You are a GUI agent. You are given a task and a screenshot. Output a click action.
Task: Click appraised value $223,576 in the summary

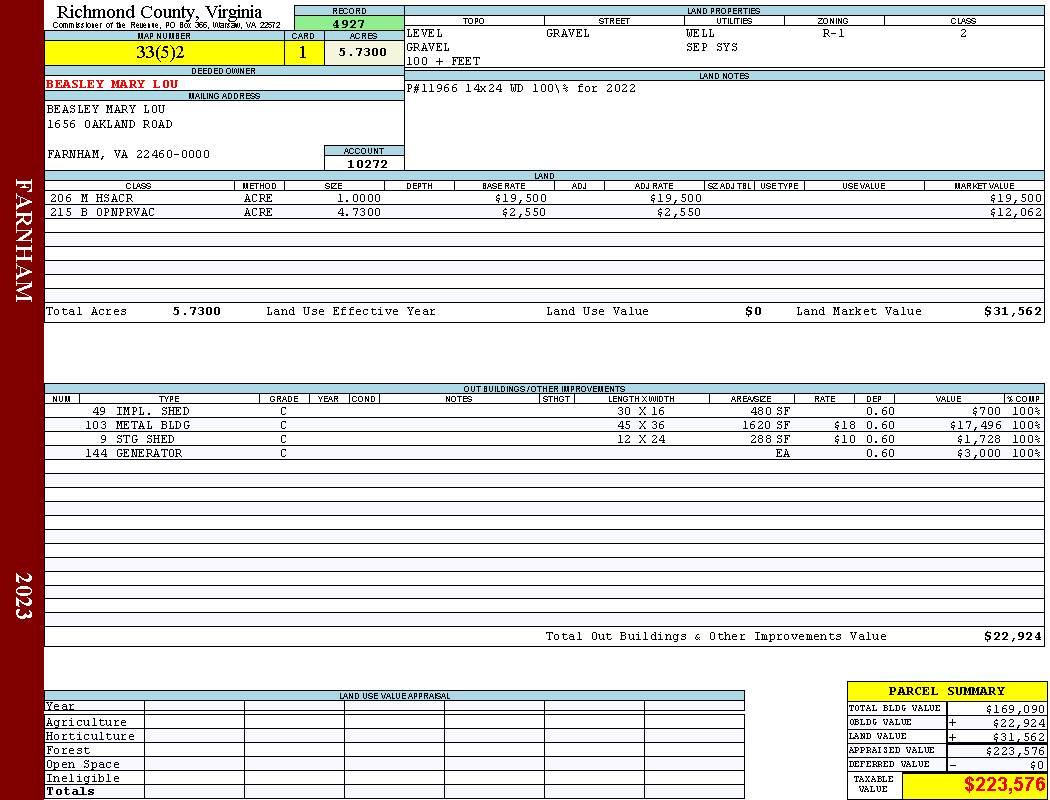pos(1015,751)
